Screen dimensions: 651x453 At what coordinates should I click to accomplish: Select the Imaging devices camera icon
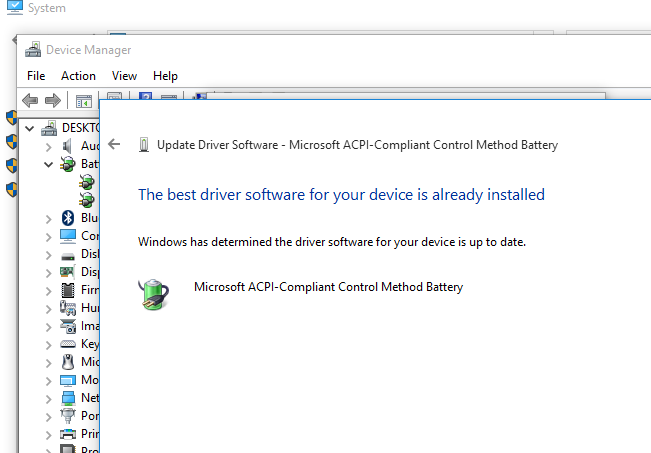point(68,326)
